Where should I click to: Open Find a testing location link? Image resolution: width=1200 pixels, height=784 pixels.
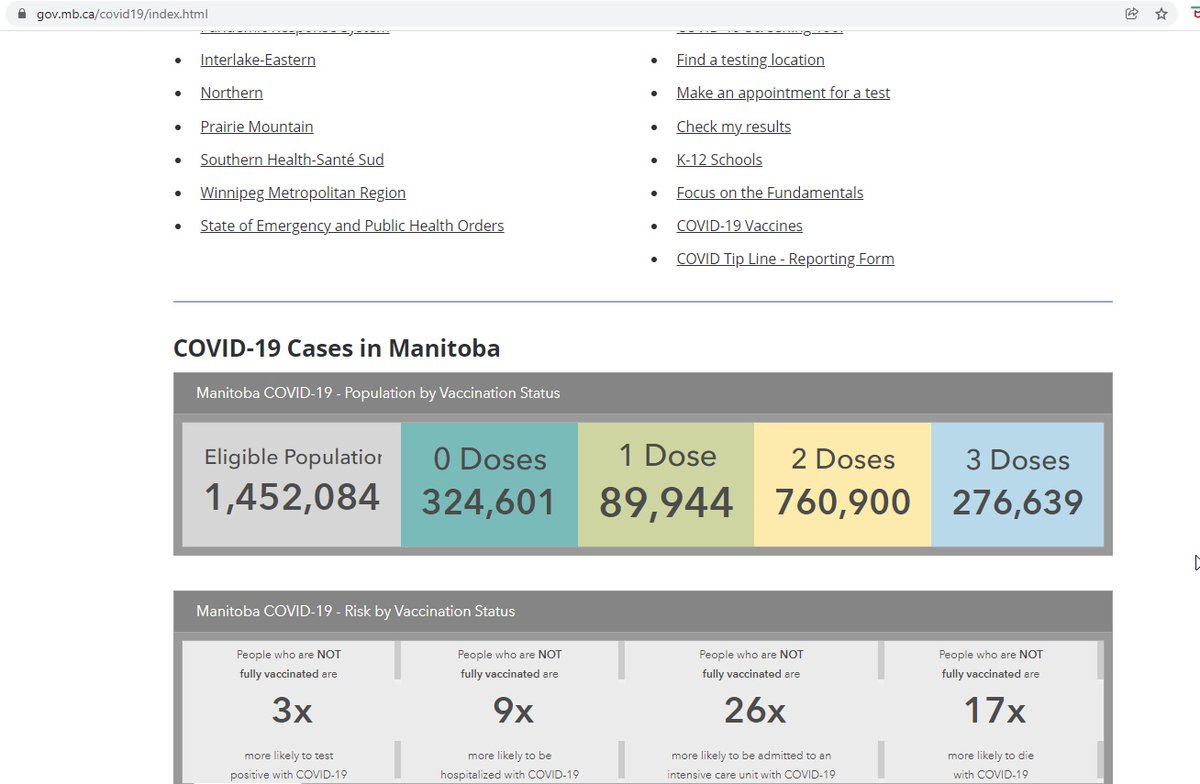pyautogui.click(x=751, y=60)
